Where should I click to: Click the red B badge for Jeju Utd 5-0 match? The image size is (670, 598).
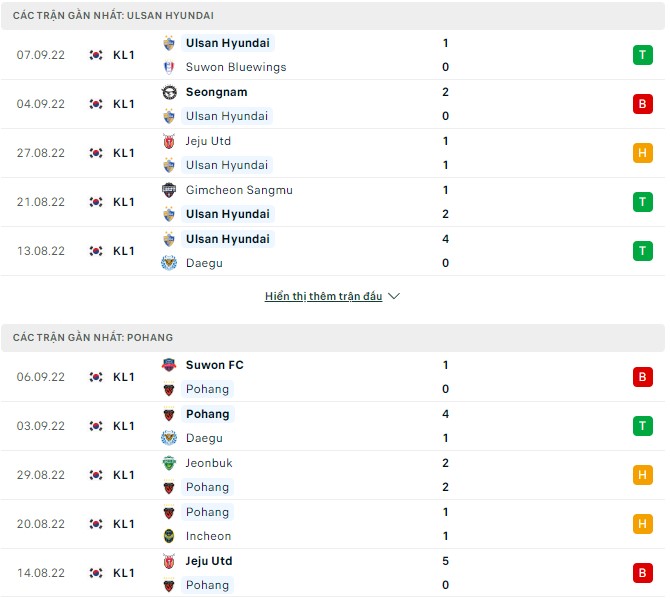coord(642,573)
